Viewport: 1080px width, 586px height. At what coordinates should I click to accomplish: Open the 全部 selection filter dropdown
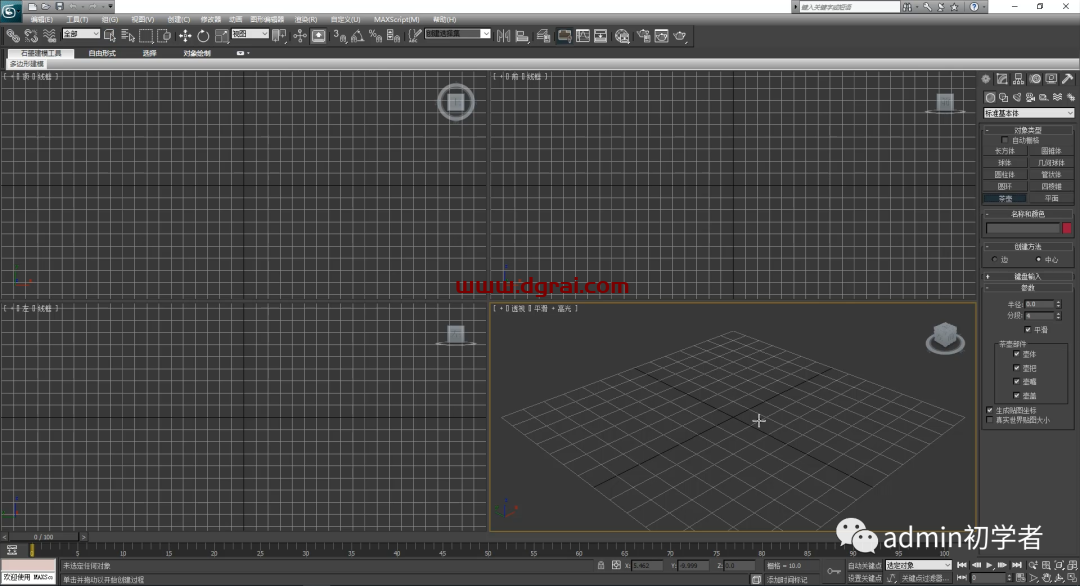[x=81, y=34]
